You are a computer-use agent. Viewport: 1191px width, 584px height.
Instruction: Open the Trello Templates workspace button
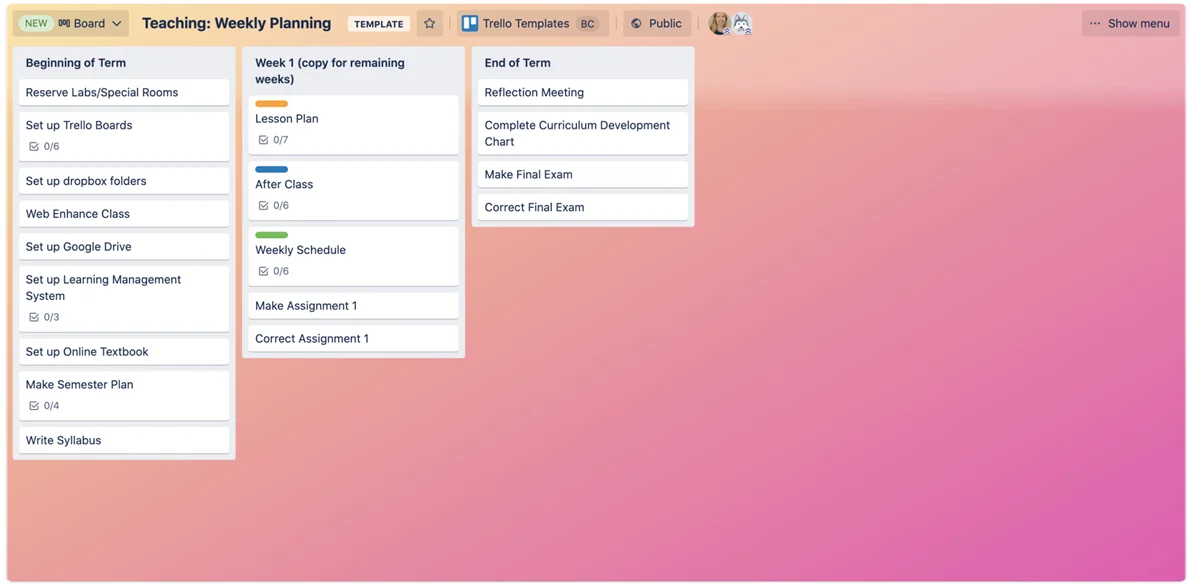[x=532, y=24]
